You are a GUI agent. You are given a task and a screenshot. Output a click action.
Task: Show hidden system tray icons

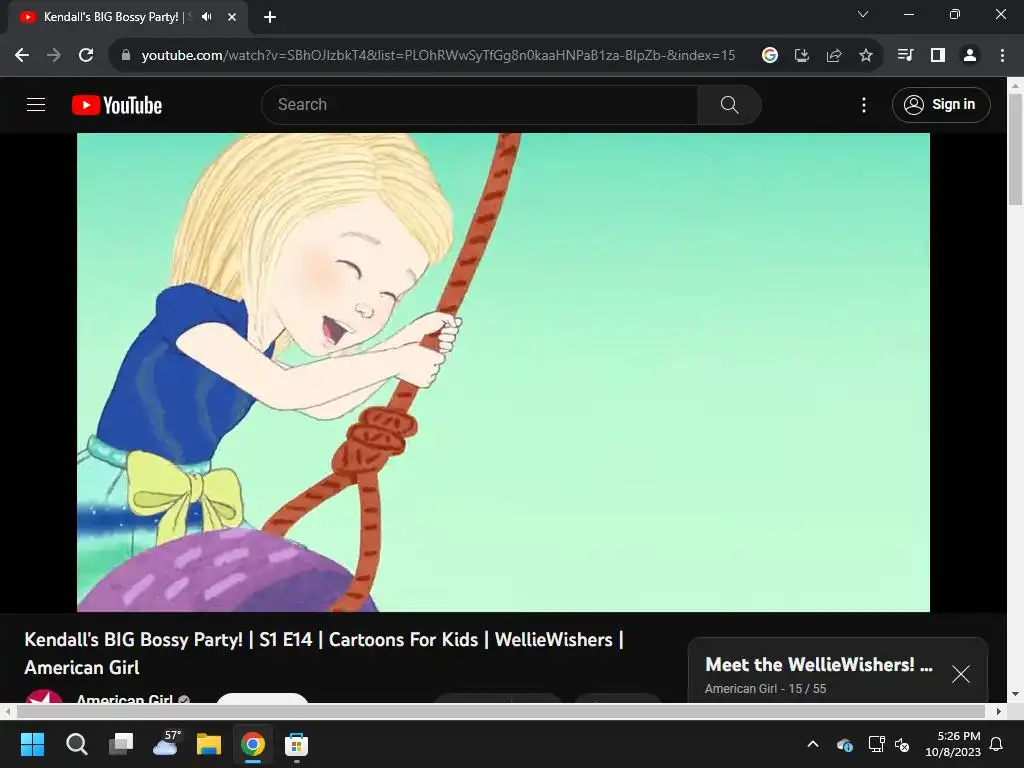[813, 744]
